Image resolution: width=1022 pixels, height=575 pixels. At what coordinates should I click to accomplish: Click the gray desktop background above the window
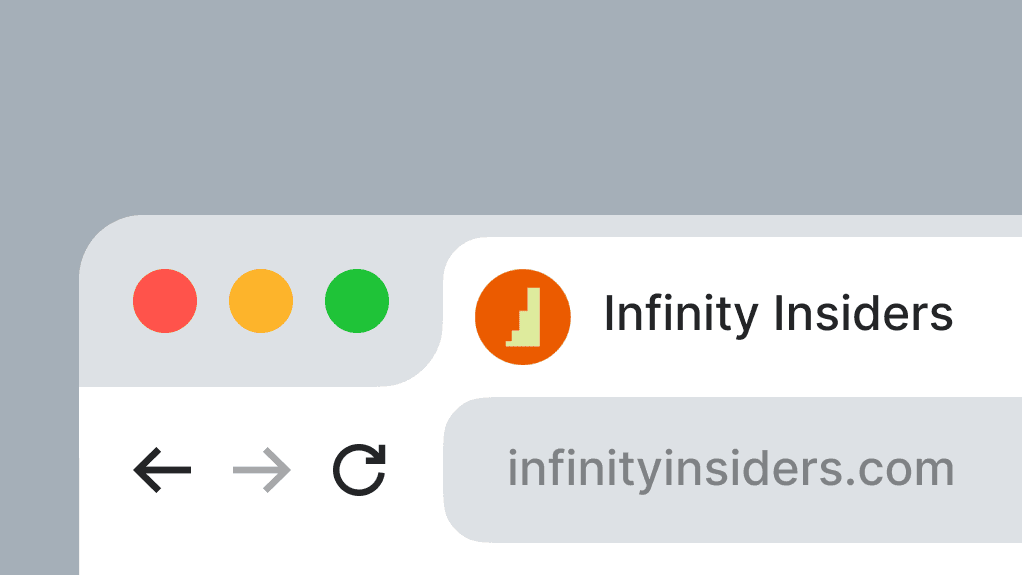coord(511,104)
